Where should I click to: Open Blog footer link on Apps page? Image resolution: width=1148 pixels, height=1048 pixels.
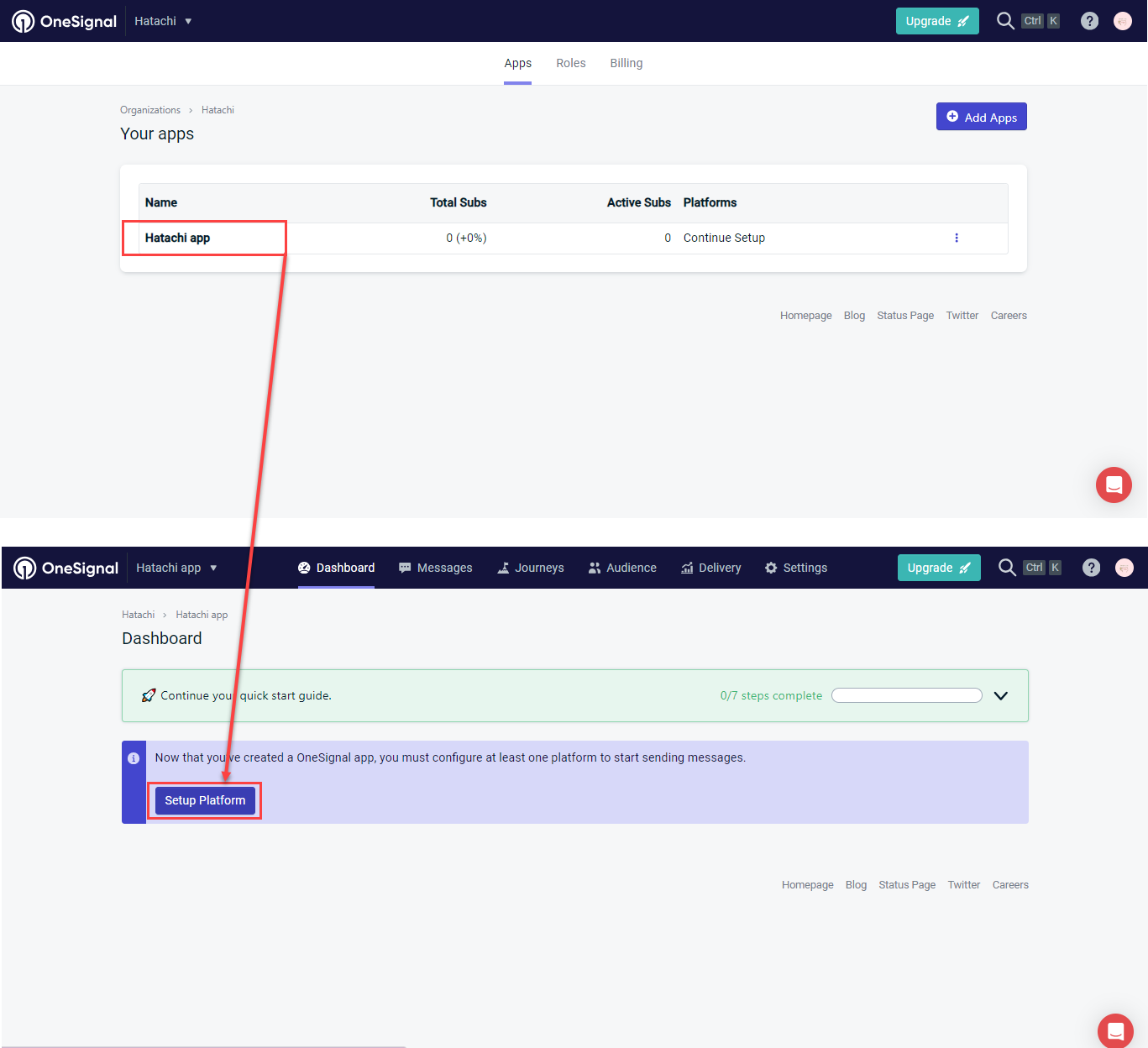pyautogui.click(x=854, y=316)
